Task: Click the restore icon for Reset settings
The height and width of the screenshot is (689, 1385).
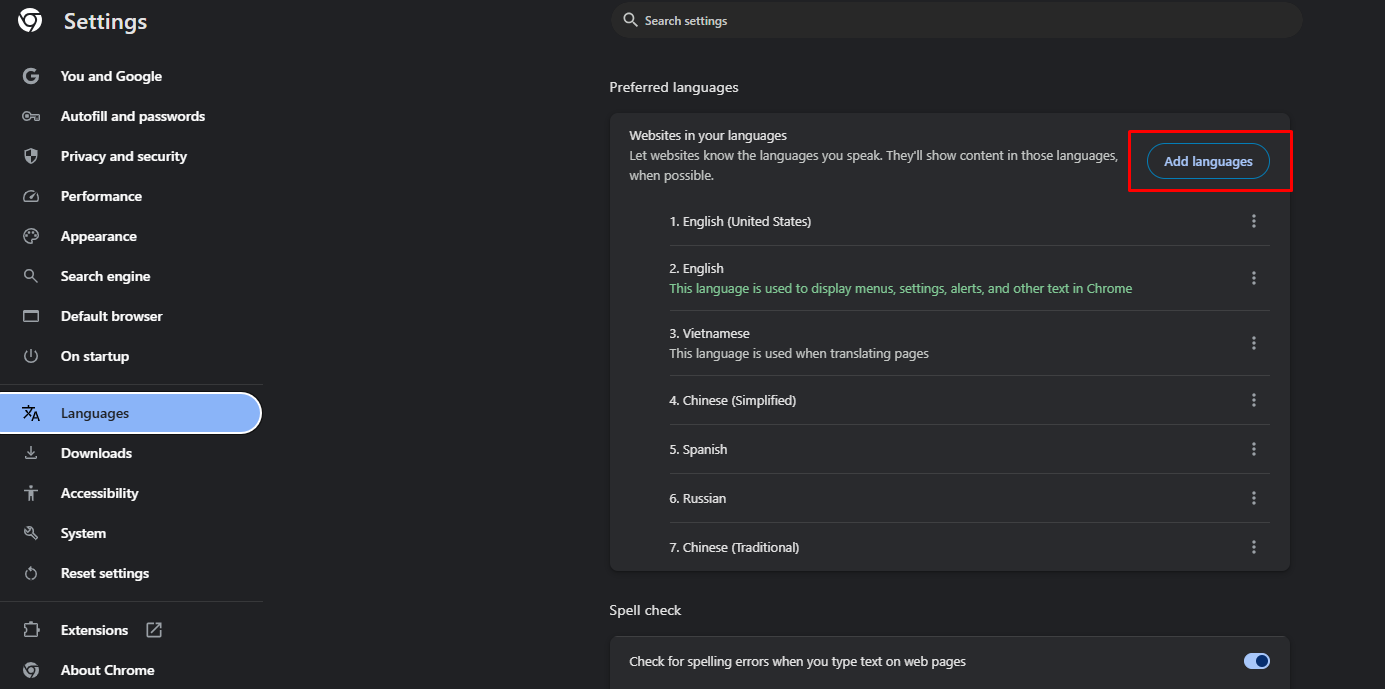Action: coord(31,573)
